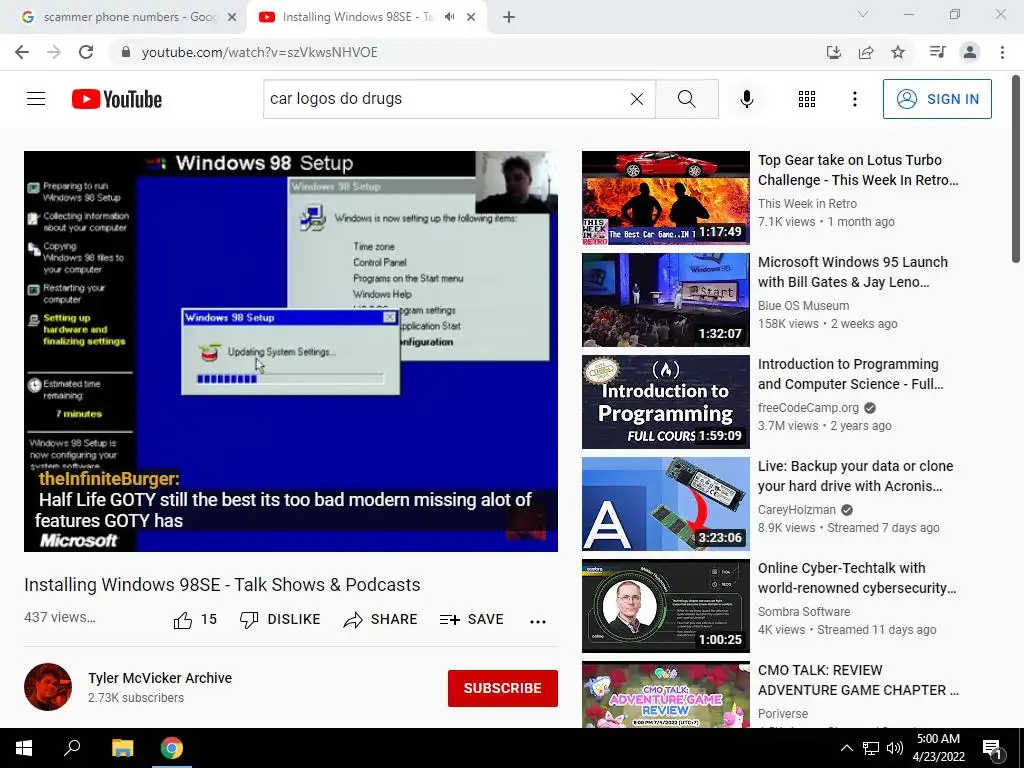Save video to playlist with SAVE
Image resolution: width=1024 pixels, height=768 pixels.
(472, 619)
